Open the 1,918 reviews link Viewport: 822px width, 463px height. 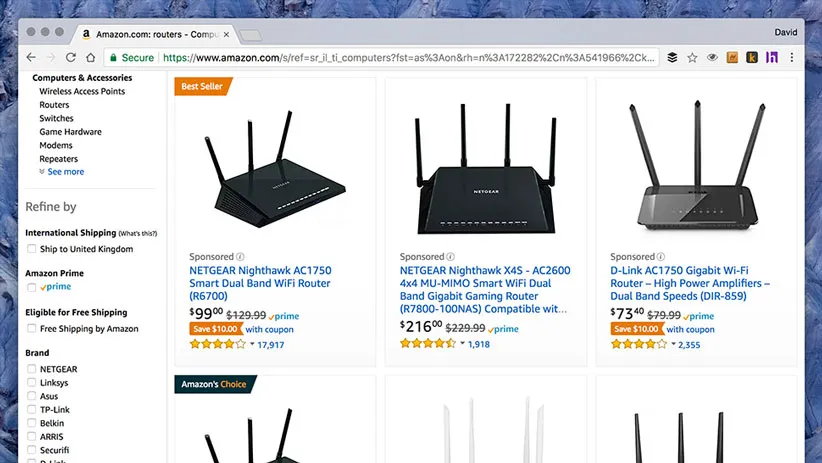tap(478, 345)
